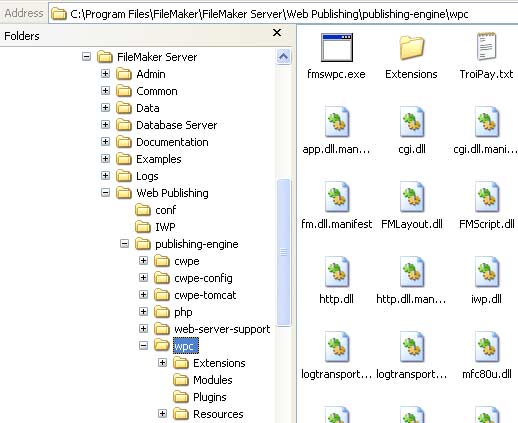Select the Web Publishing tree label
The height and width of the screenshot is (423, 518).
pyautogui.click(x=172, y=193)
